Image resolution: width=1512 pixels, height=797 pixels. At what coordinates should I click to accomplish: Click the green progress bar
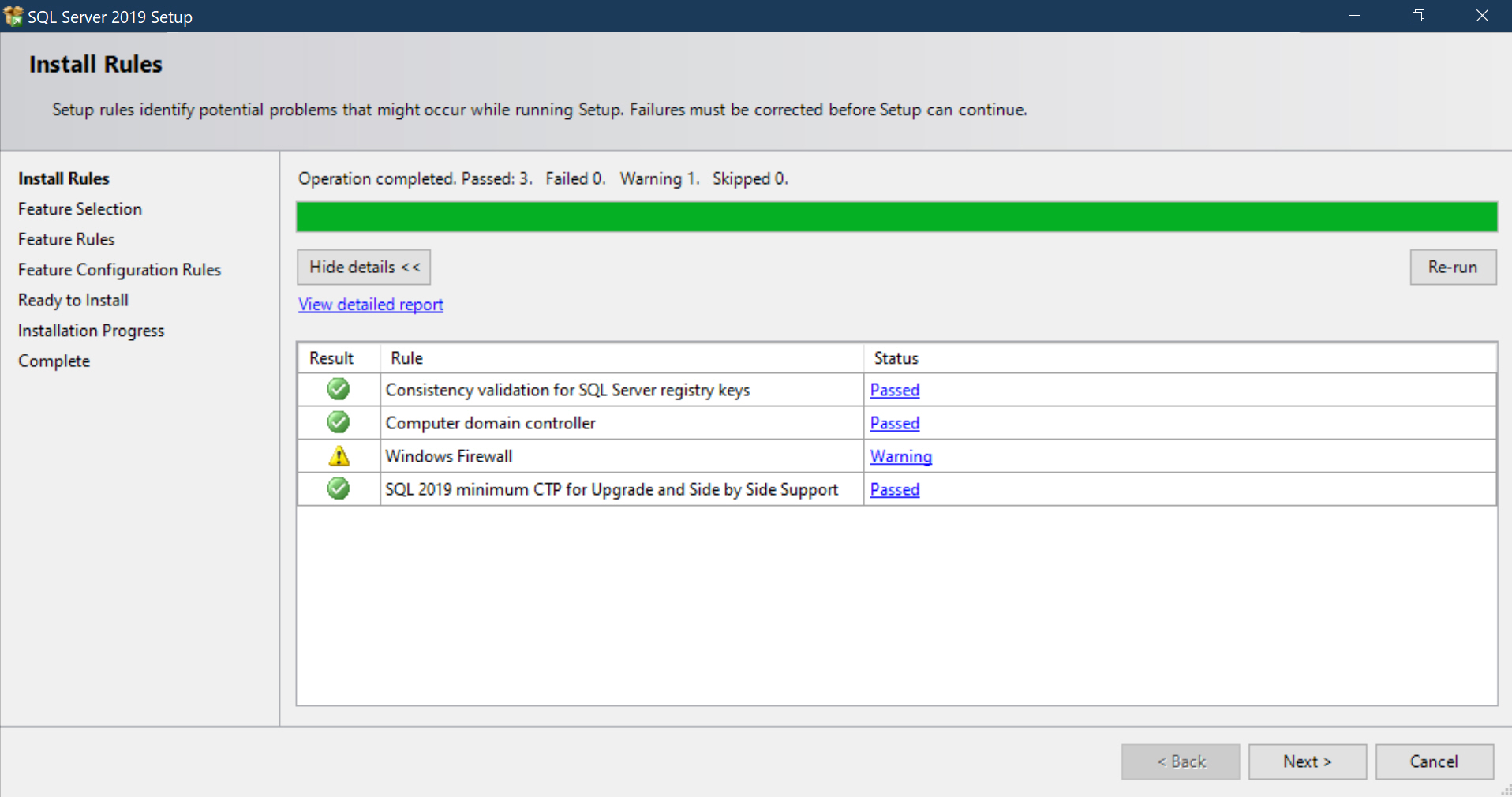click(x=896, y=217)
